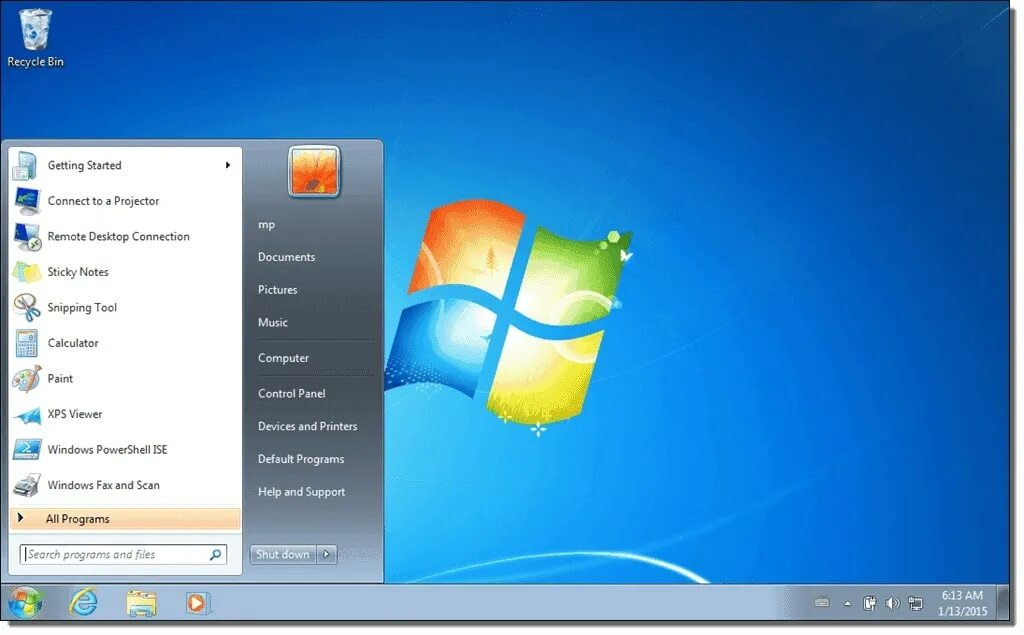Image resolution: width=1024 pixels, height=635 pixels.
Task: Expand All Programs list
Action: click(125, 519)
